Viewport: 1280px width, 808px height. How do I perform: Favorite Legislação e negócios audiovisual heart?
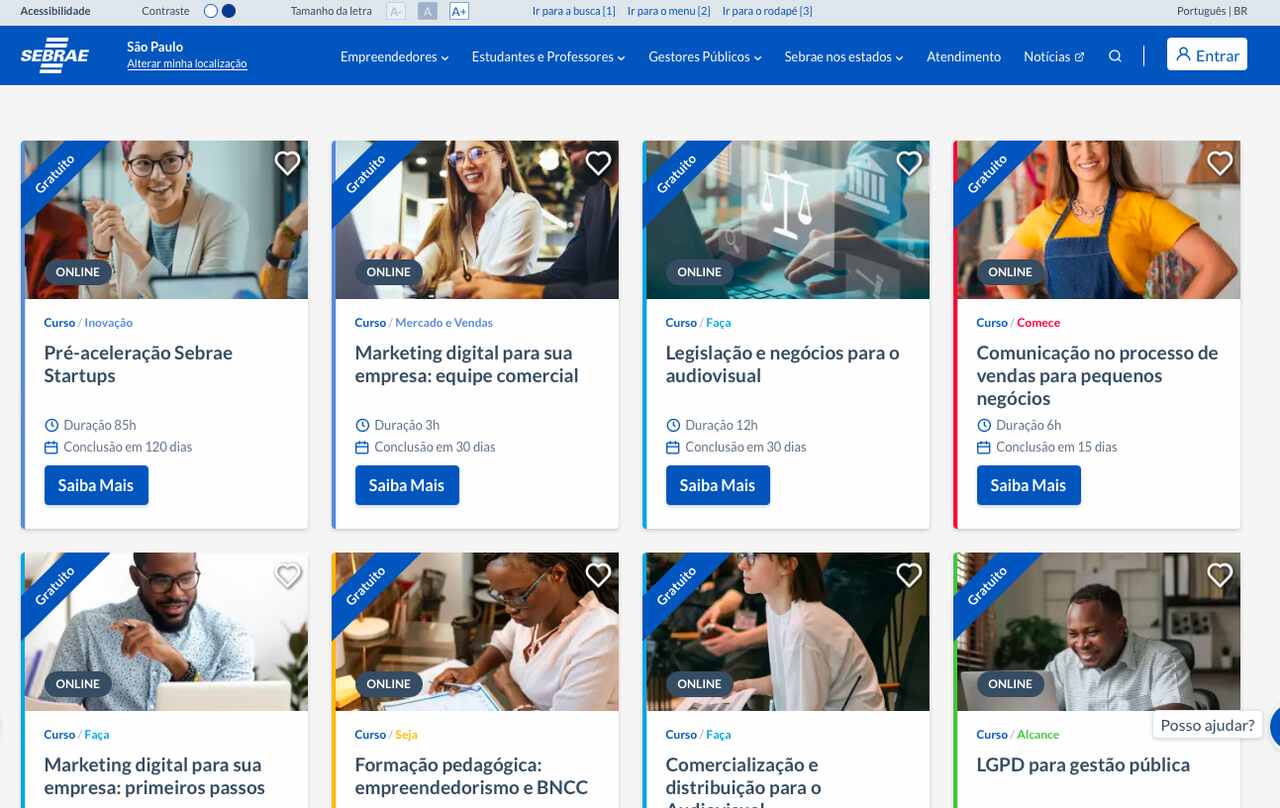click(x=909, y=163)
